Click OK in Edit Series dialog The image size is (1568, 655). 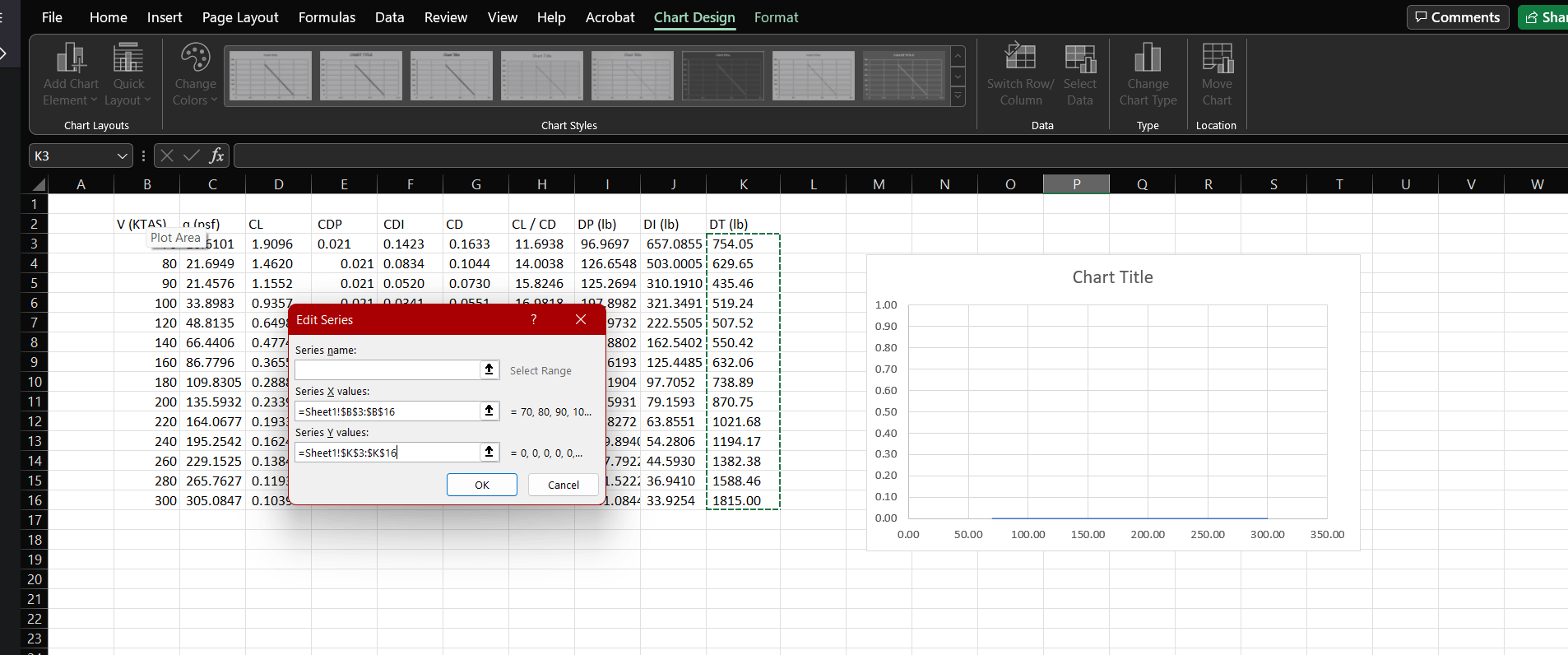(482, 485)
